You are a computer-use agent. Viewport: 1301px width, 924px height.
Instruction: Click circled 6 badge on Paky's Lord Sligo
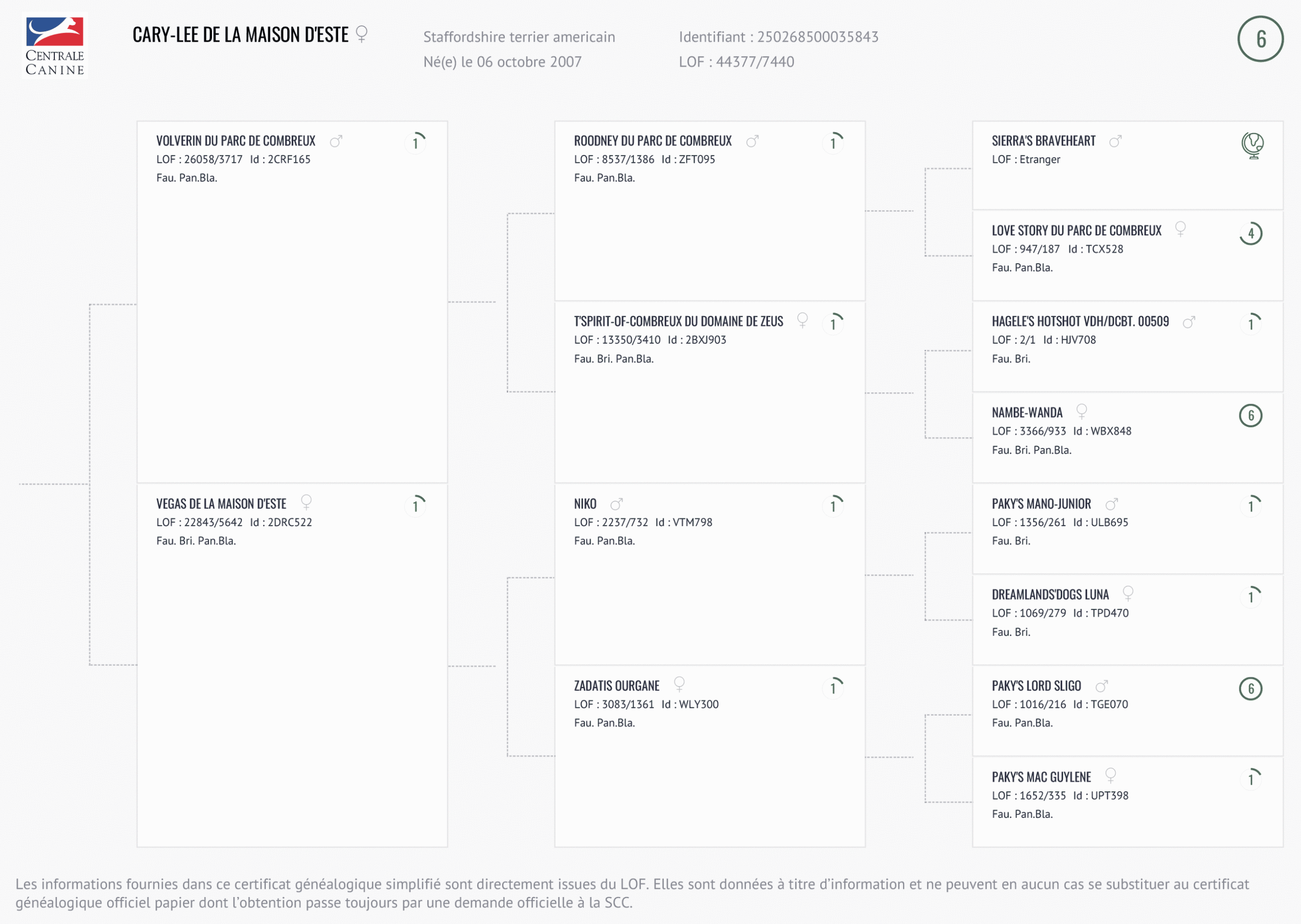point(1250,689)
